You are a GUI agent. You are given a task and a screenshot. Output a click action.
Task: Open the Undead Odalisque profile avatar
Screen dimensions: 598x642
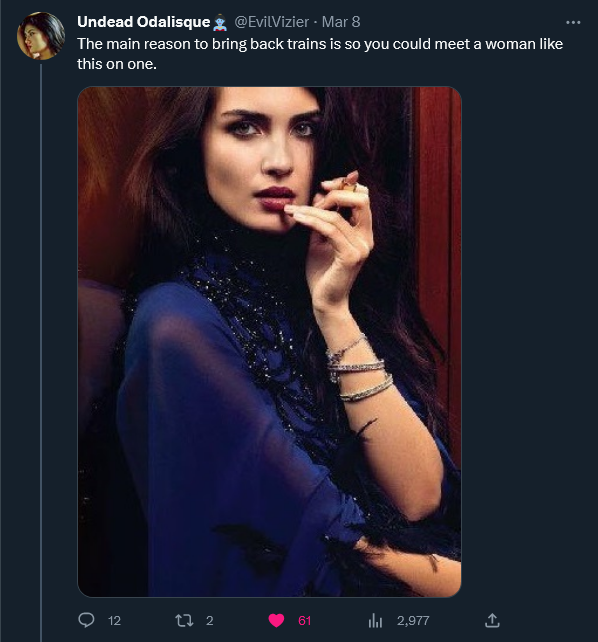[41, 36]
